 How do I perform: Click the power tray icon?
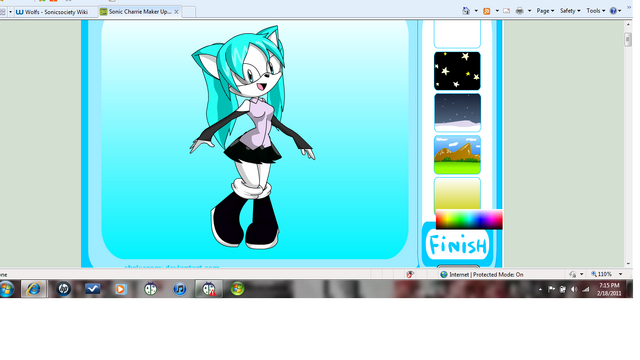tap(562, 289)
